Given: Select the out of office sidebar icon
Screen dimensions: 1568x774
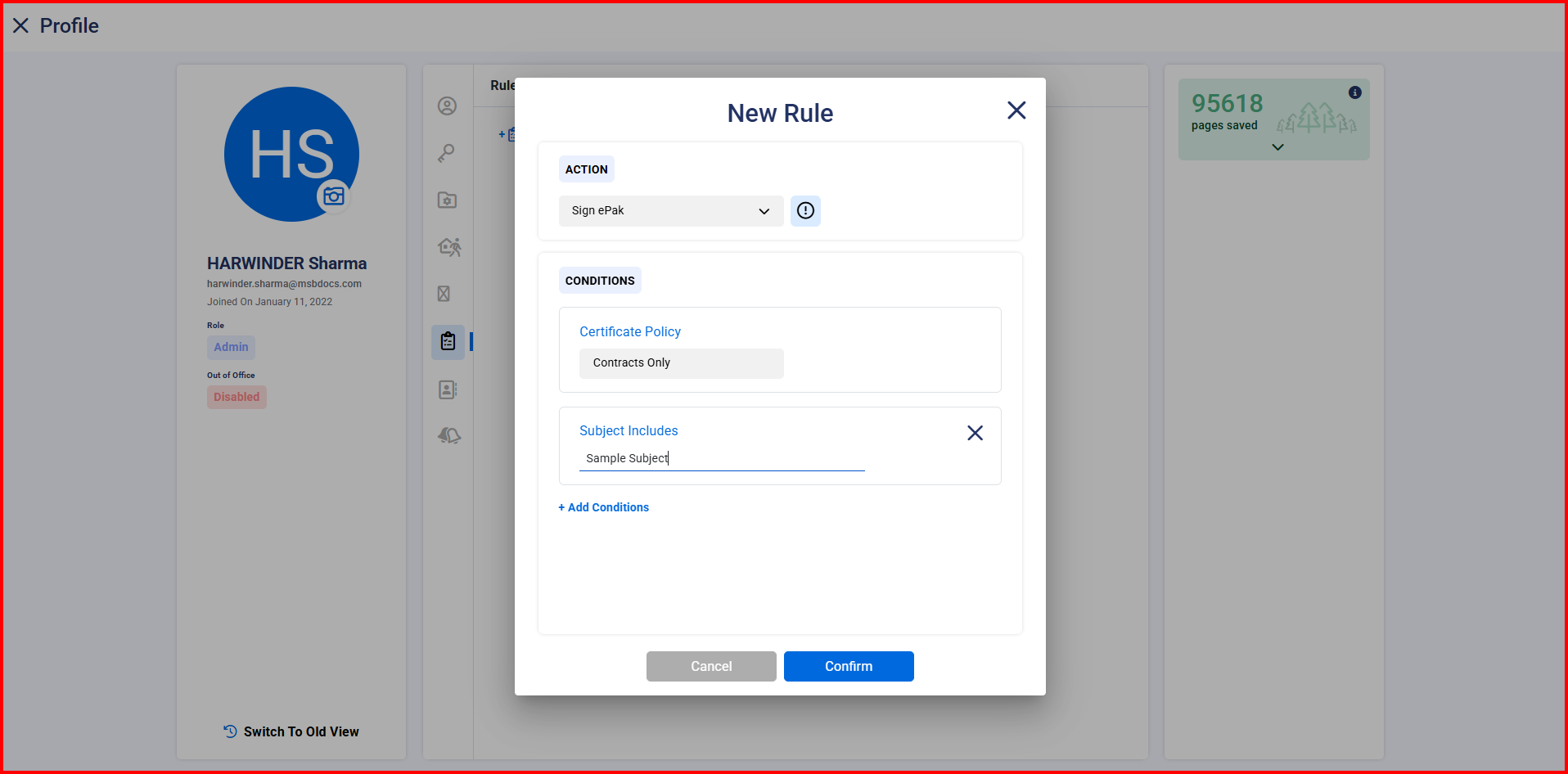Looking at the screenshot, I should pos(449,247).
